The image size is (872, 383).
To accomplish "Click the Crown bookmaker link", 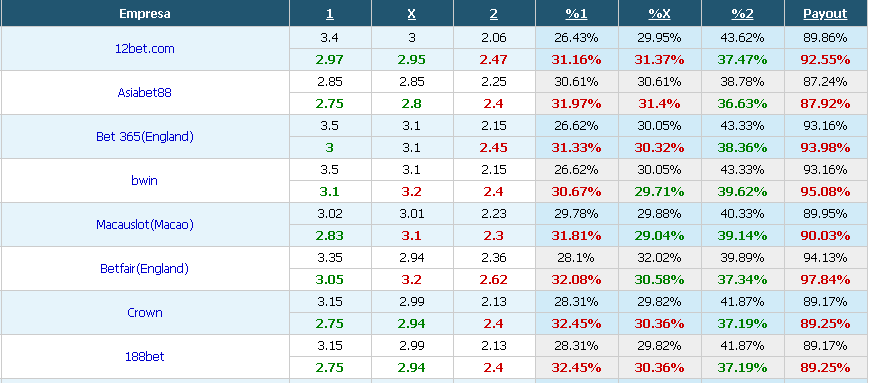I will coord(145,312).
